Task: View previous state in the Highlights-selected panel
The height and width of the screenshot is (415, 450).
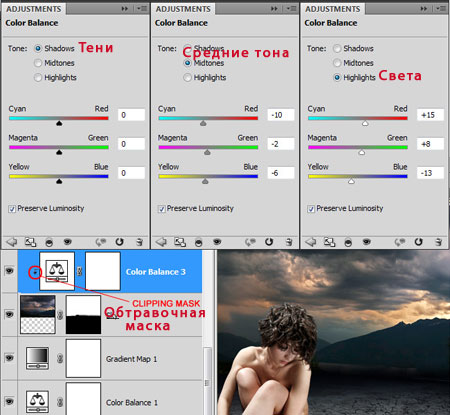Action: [400, 242]
